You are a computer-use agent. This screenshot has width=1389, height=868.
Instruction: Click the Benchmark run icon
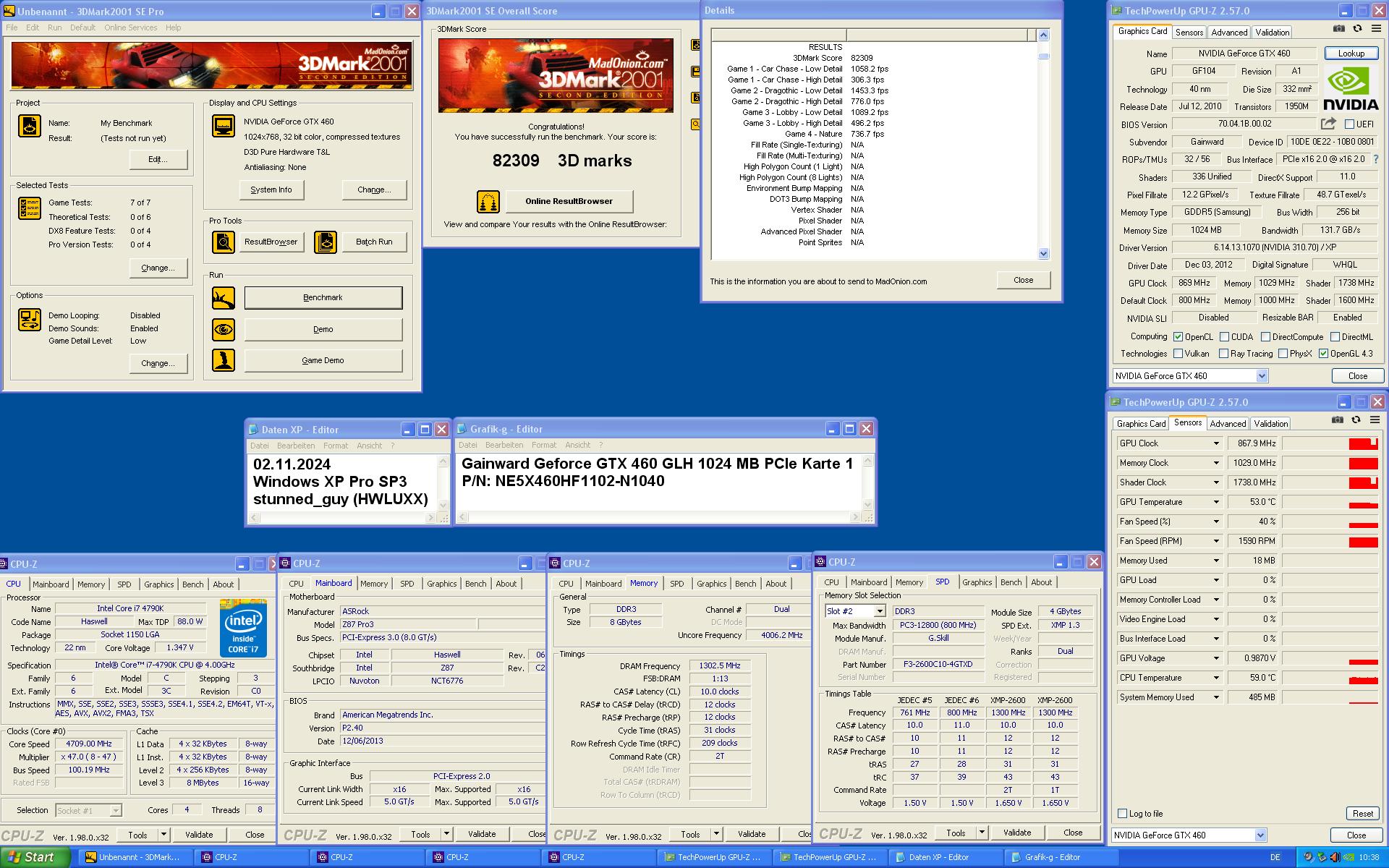tap(224, 298)
